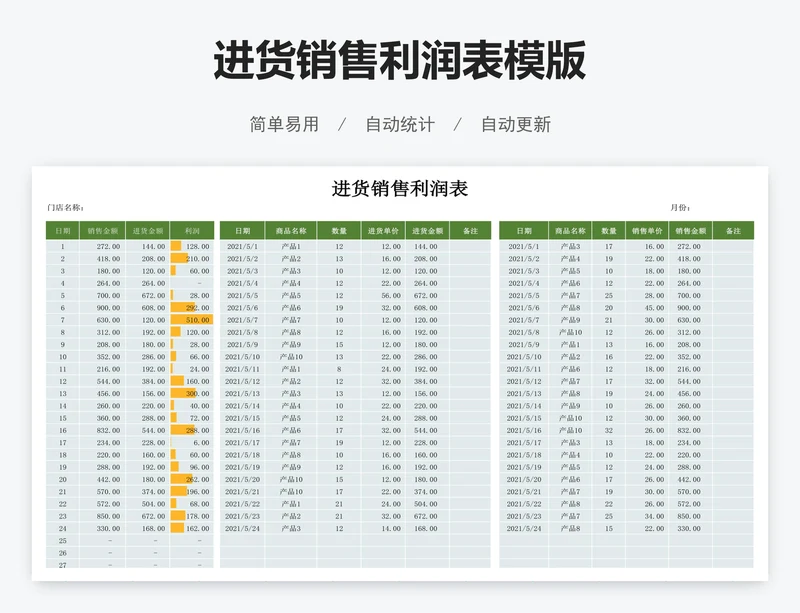
Task: Select the "日期" header in the summary table
Action: click(63, 231)
